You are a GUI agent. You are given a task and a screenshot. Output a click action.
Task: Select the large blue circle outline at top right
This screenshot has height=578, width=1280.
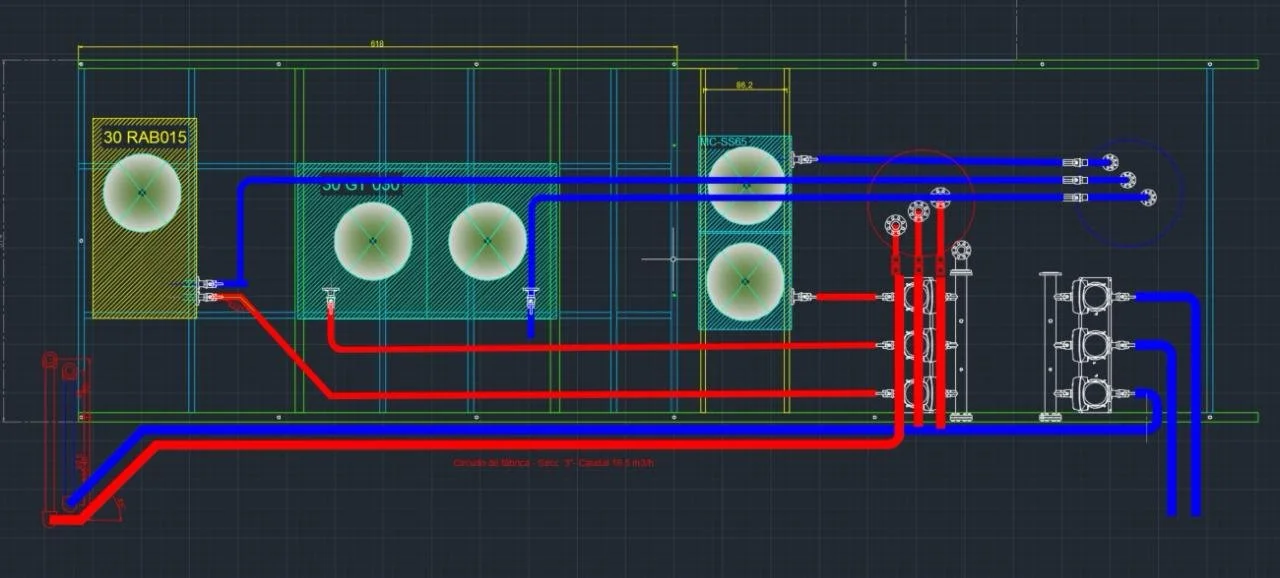point(1131,192)
